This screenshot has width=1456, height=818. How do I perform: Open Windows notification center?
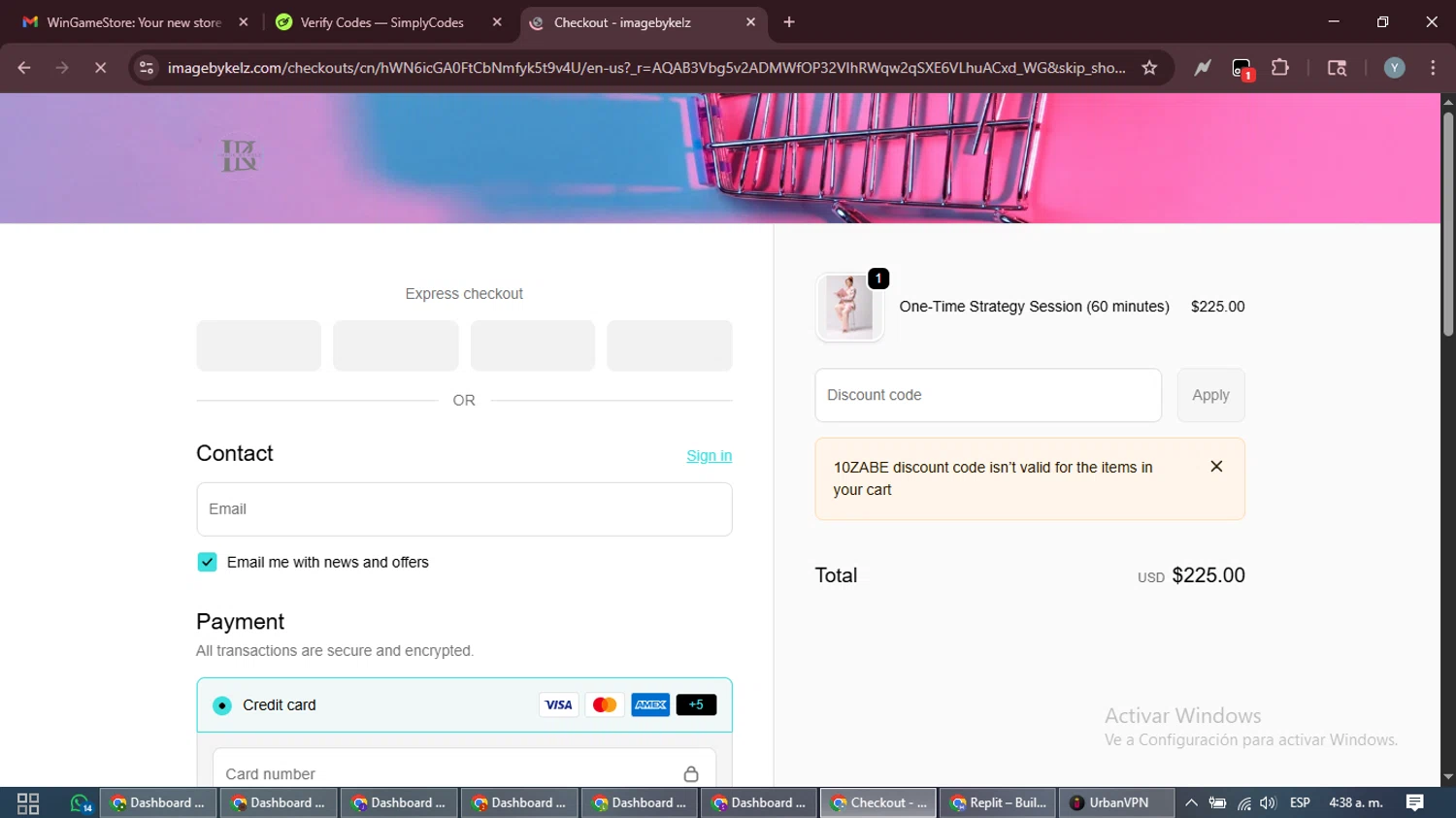[x=1415, y=803]
